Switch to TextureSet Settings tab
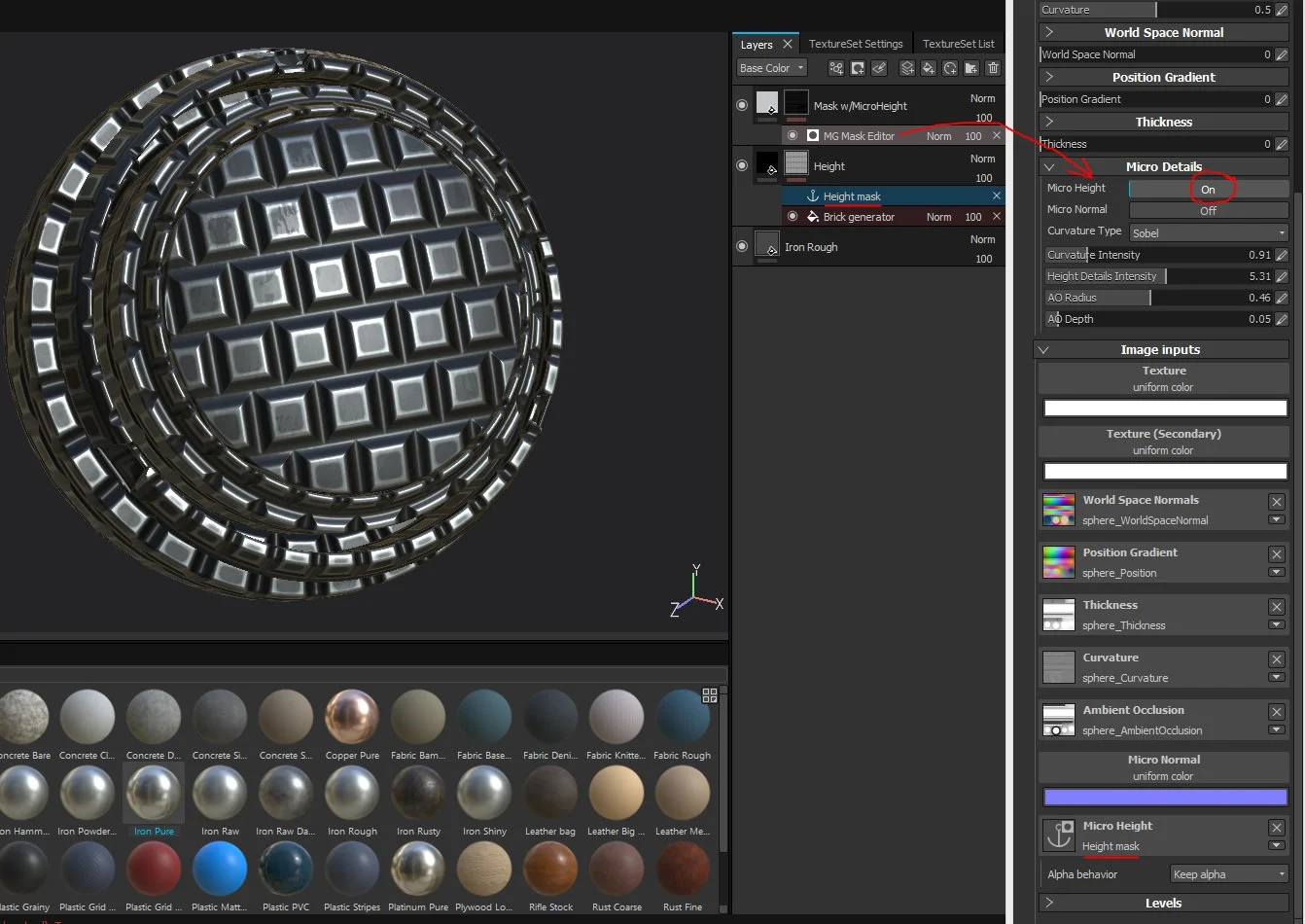 tap(856, 44)
